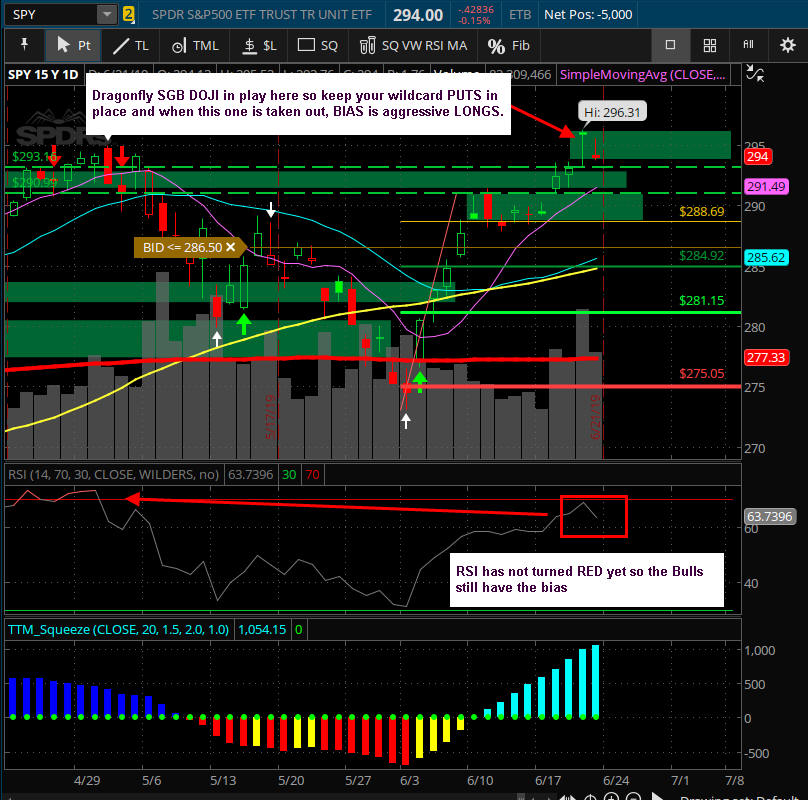
Task: Open the SPY 15 Y 1D timeframe label
Action: coord(42,74)
